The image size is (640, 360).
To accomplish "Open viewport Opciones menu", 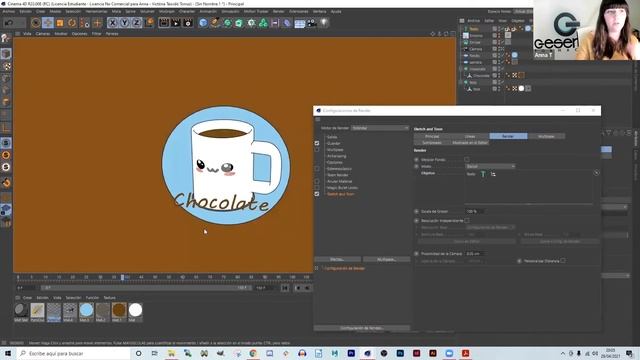I will (x=80, y=34).
